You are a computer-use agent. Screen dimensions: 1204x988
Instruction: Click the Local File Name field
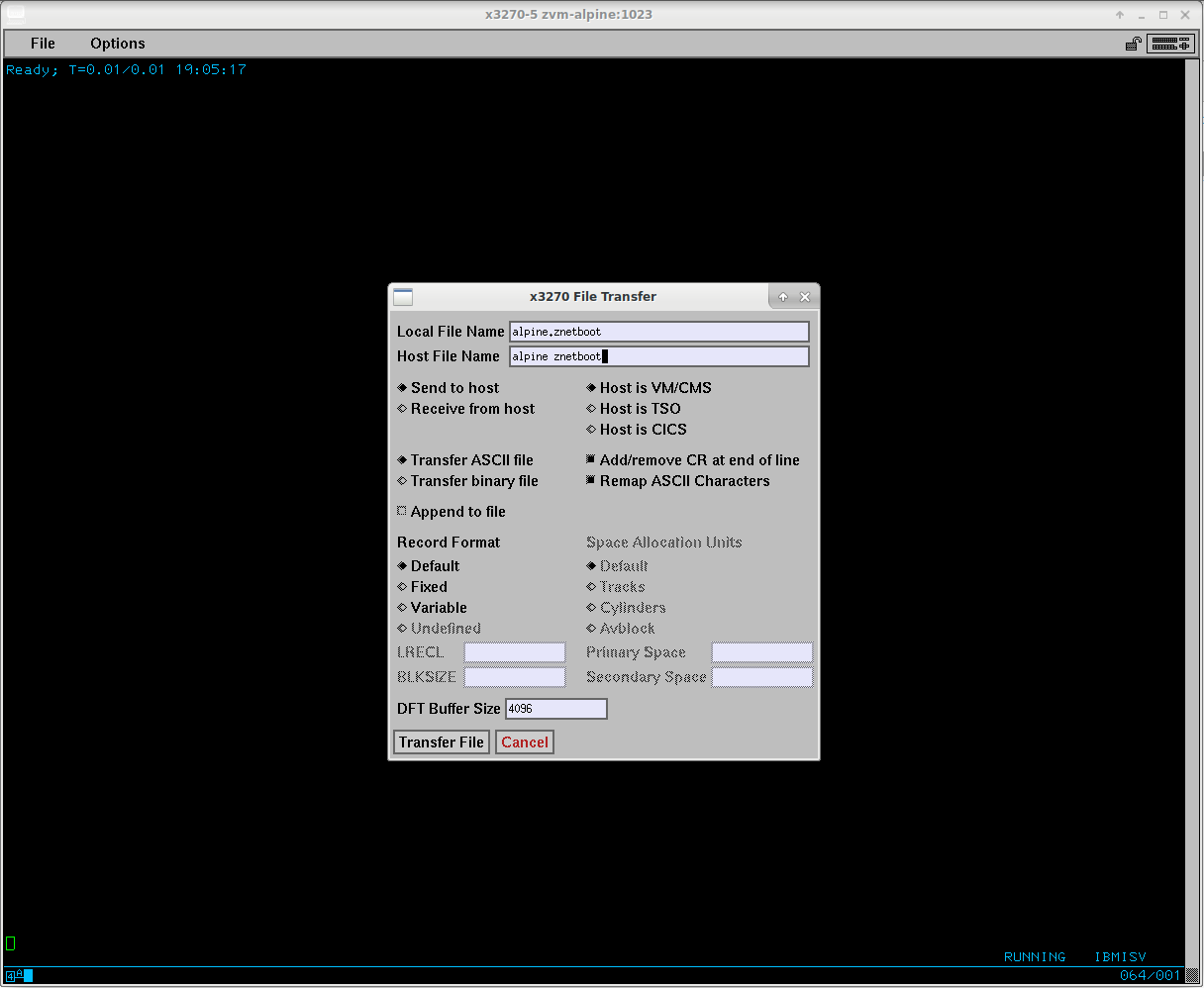point(659,332)
